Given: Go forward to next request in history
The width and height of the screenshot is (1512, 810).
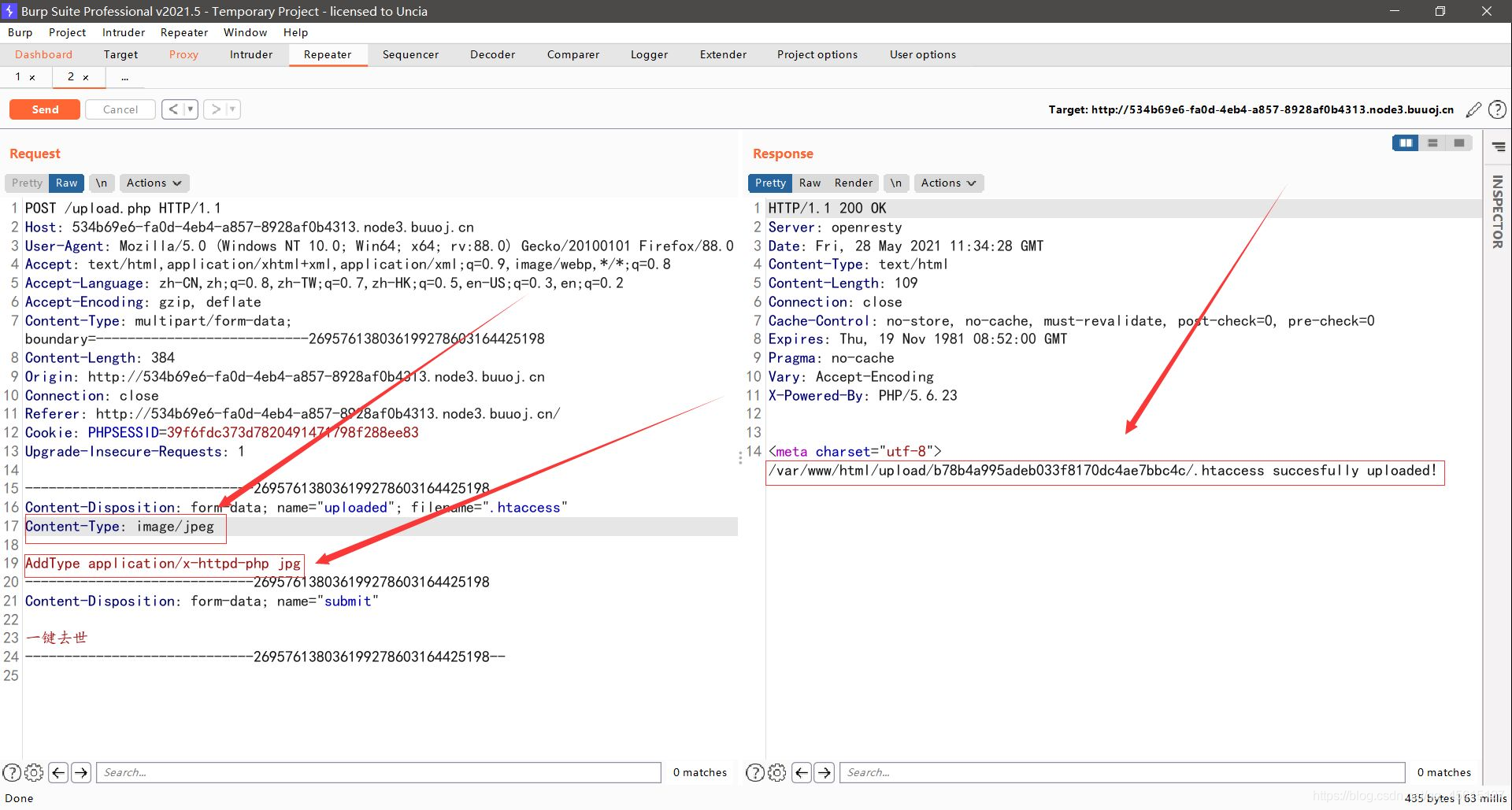Looking at the screenshot, I should tap(215, 109).
